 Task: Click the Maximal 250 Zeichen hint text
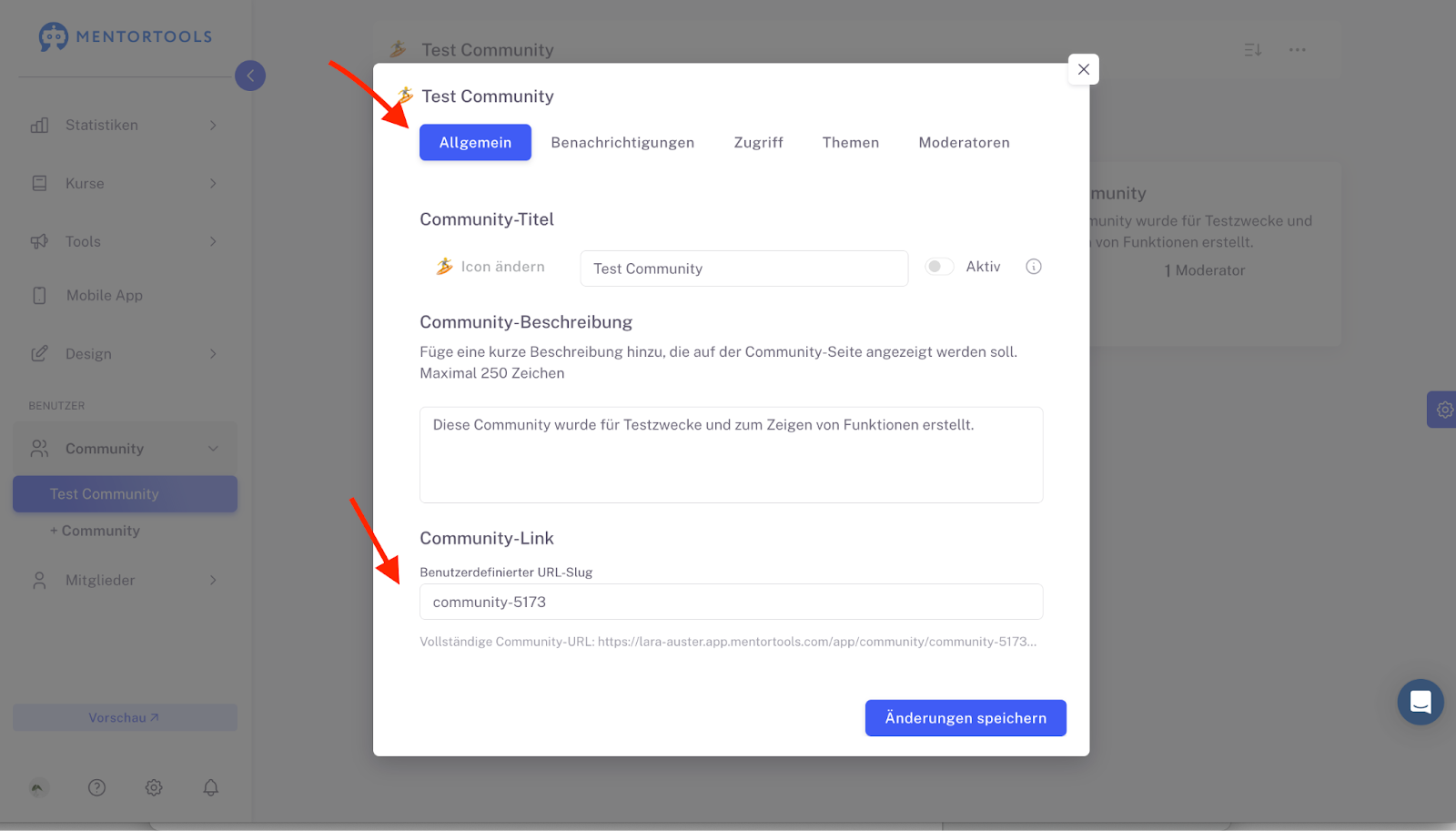point(492,373)
